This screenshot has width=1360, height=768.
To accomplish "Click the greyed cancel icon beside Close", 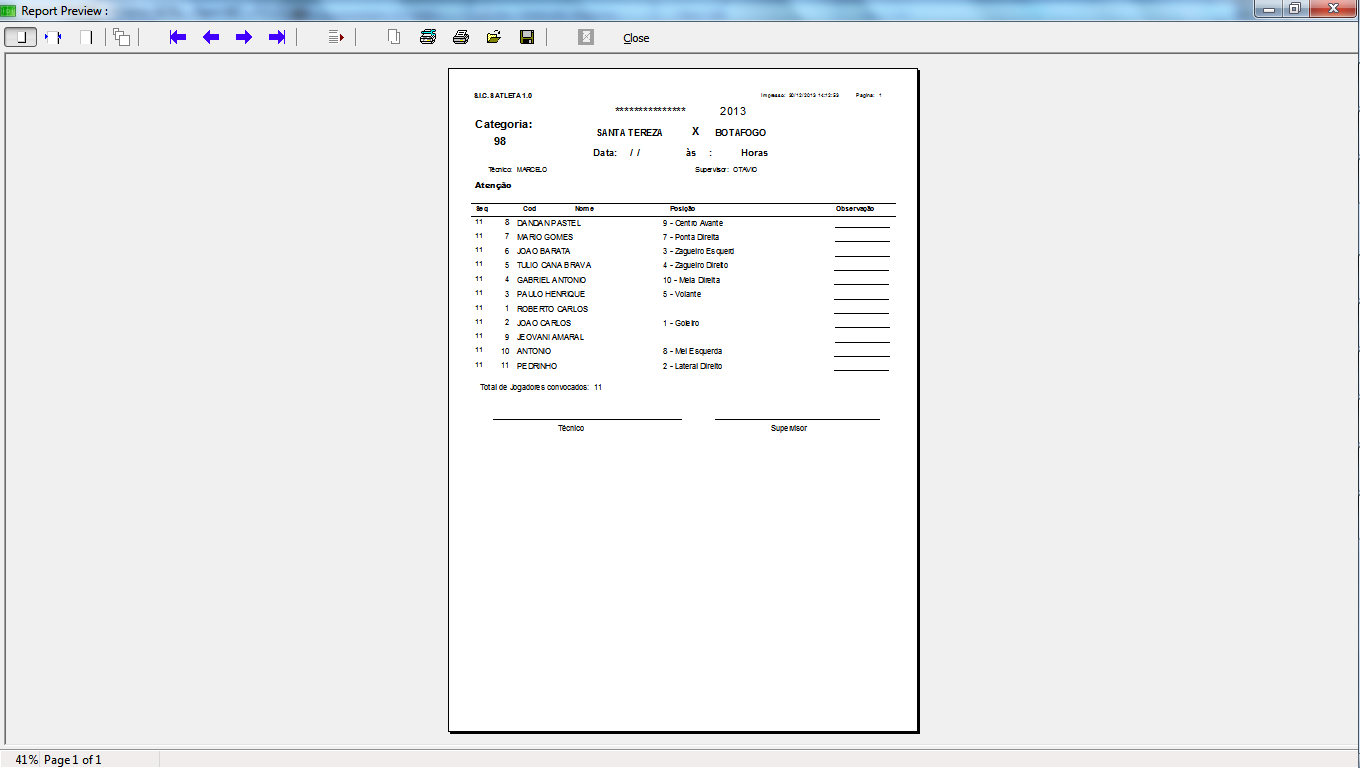I will coord(586,37).
